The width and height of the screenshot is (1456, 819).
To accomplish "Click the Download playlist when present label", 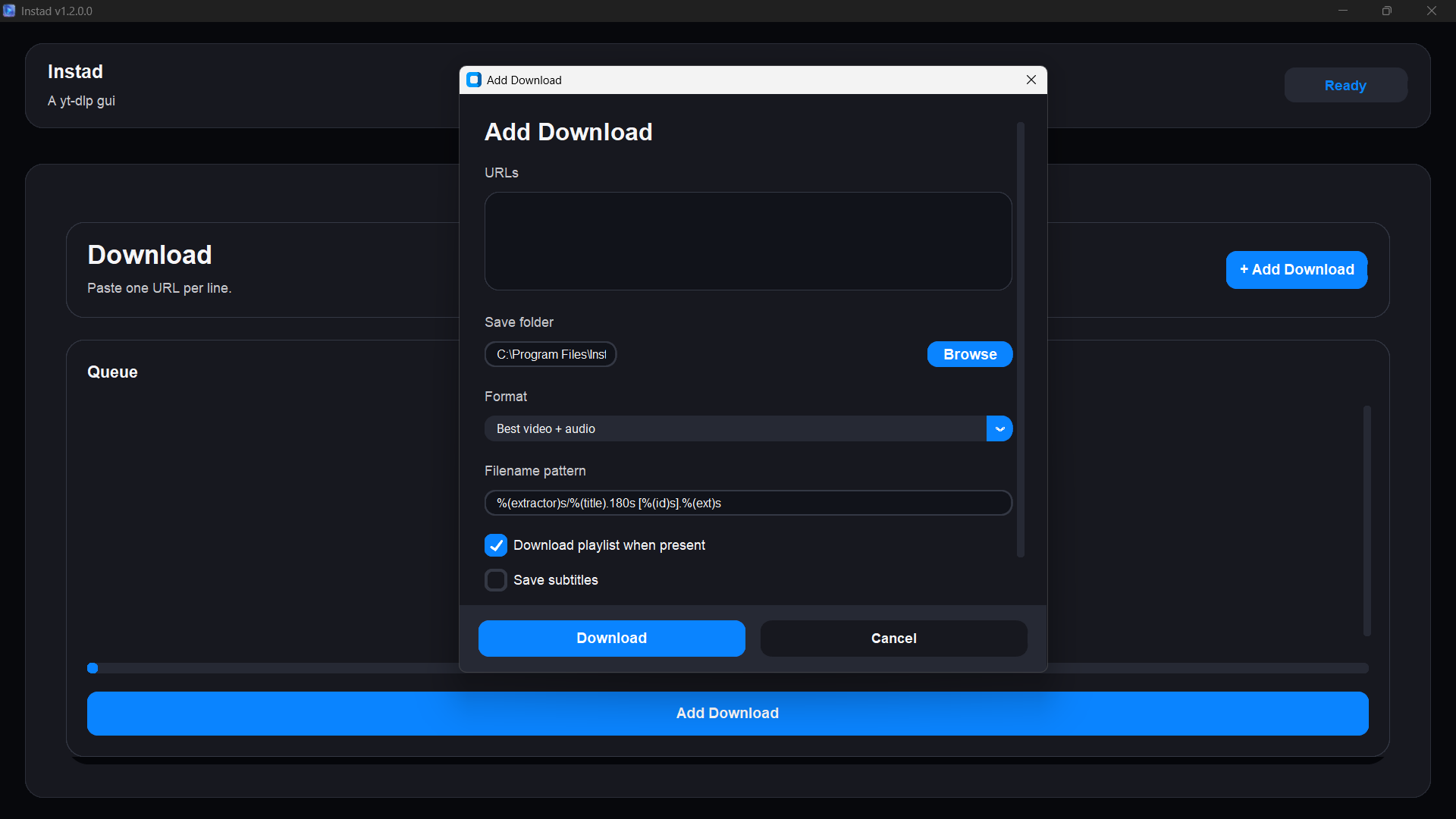I will coord(609,545).
